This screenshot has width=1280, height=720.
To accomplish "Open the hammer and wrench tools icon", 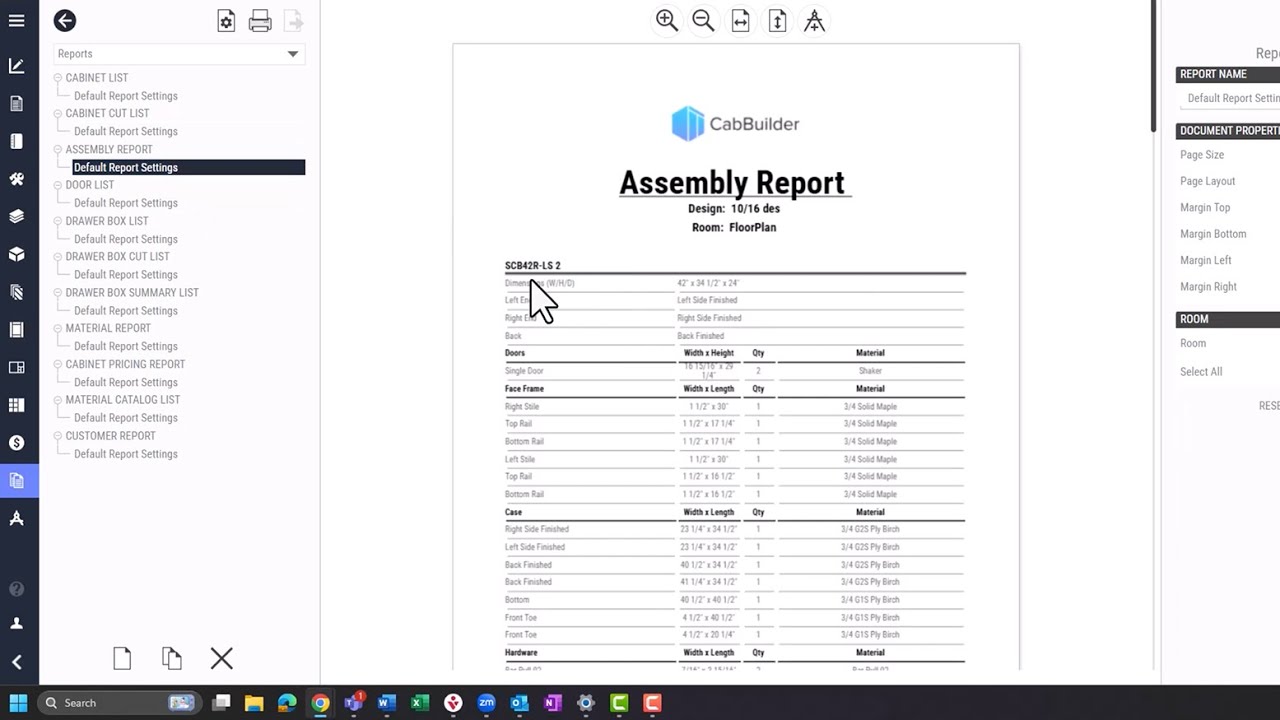I will pos(16,179).
